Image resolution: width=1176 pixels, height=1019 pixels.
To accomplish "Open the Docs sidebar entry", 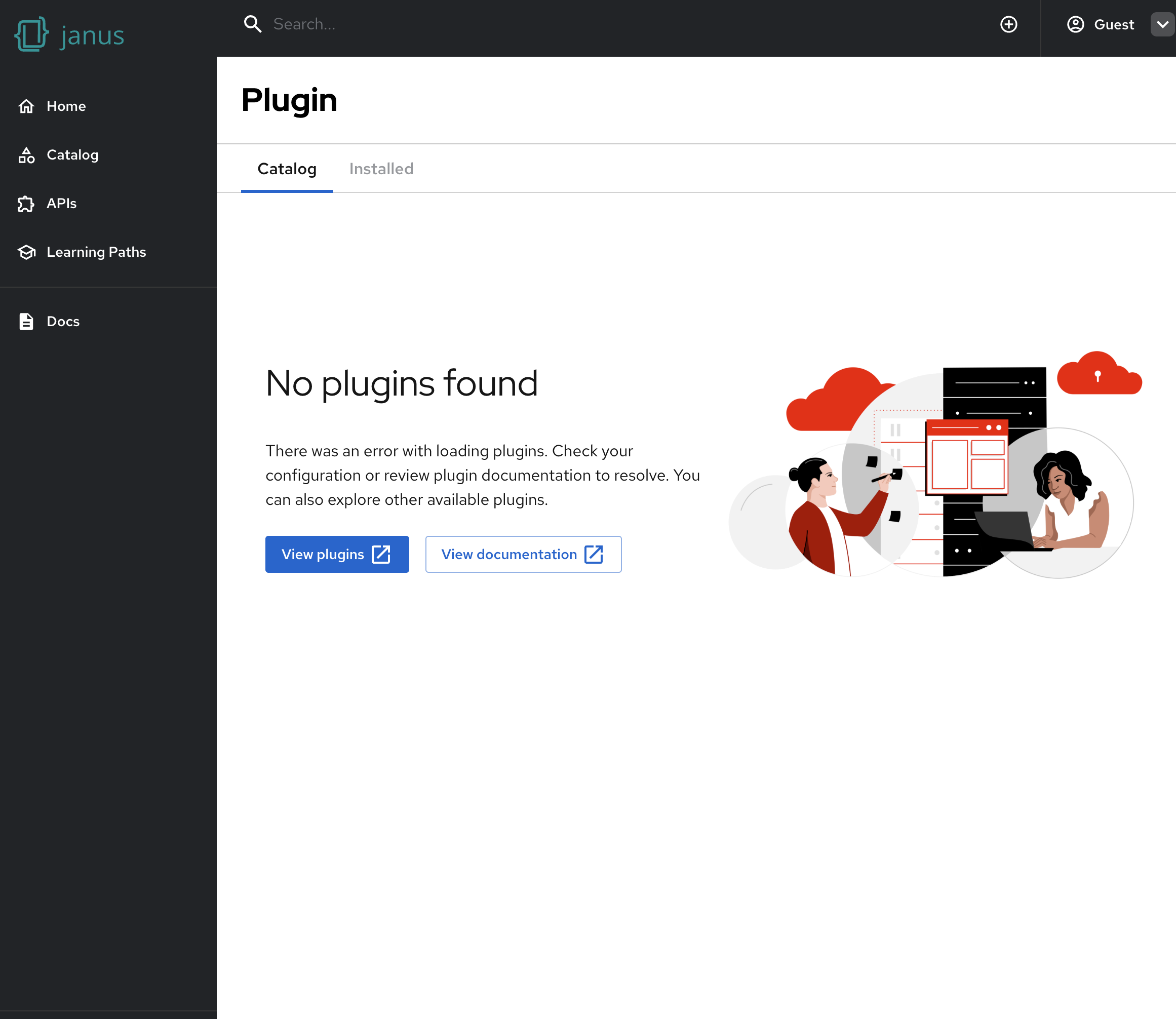I will [63, 321].
